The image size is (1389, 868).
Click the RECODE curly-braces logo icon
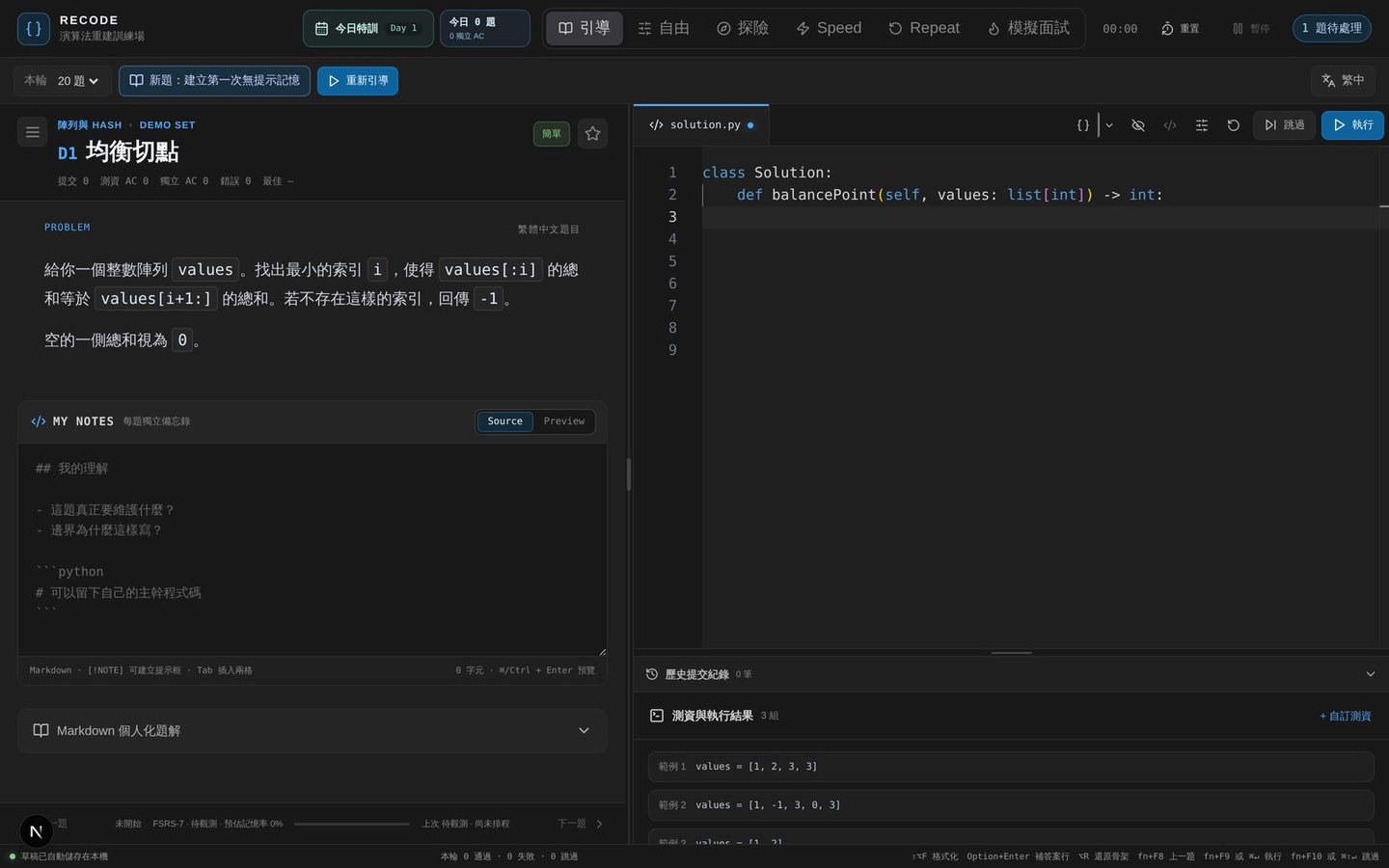tap(34, 28)
